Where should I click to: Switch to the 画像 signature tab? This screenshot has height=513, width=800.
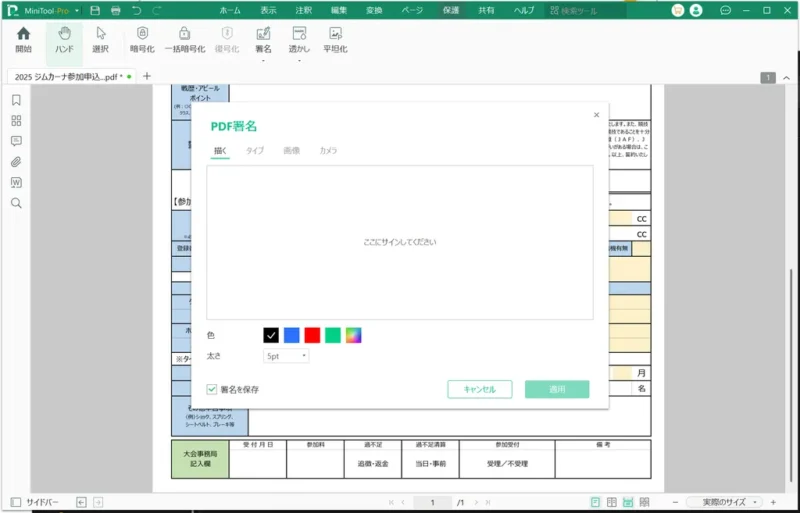click(x=291, y=151)
